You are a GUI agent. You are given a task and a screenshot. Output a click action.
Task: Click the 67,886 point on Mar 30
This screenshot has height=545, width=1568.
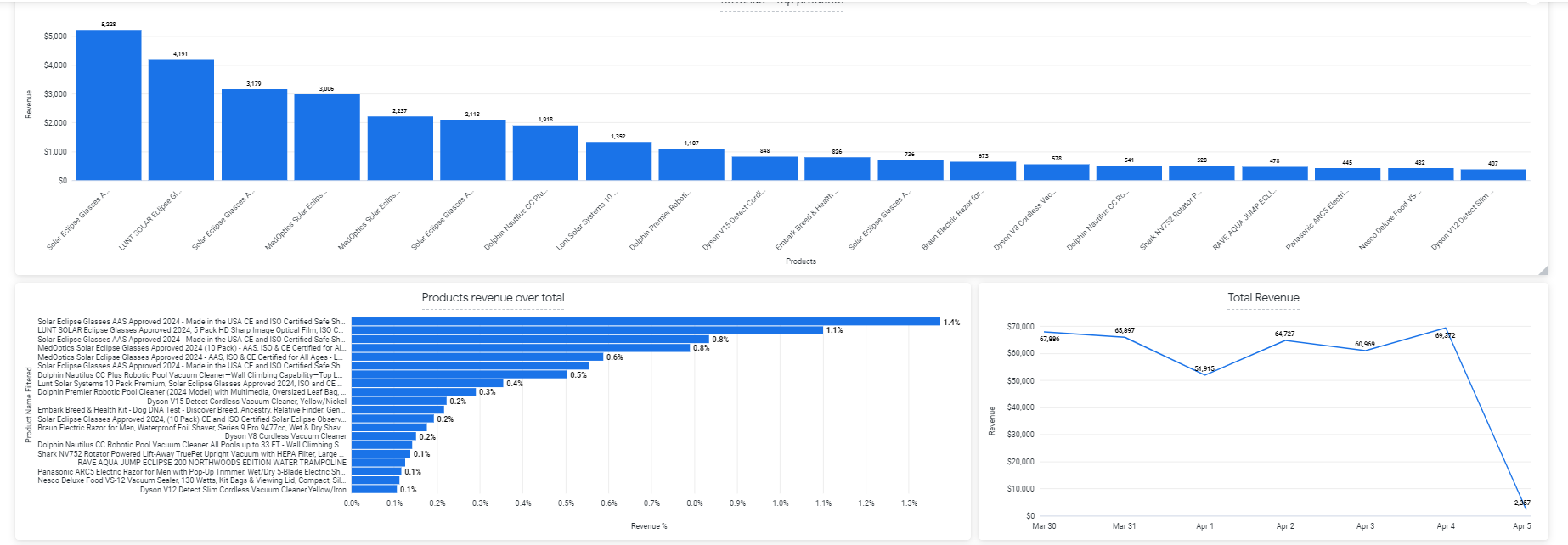(1044, 332)
